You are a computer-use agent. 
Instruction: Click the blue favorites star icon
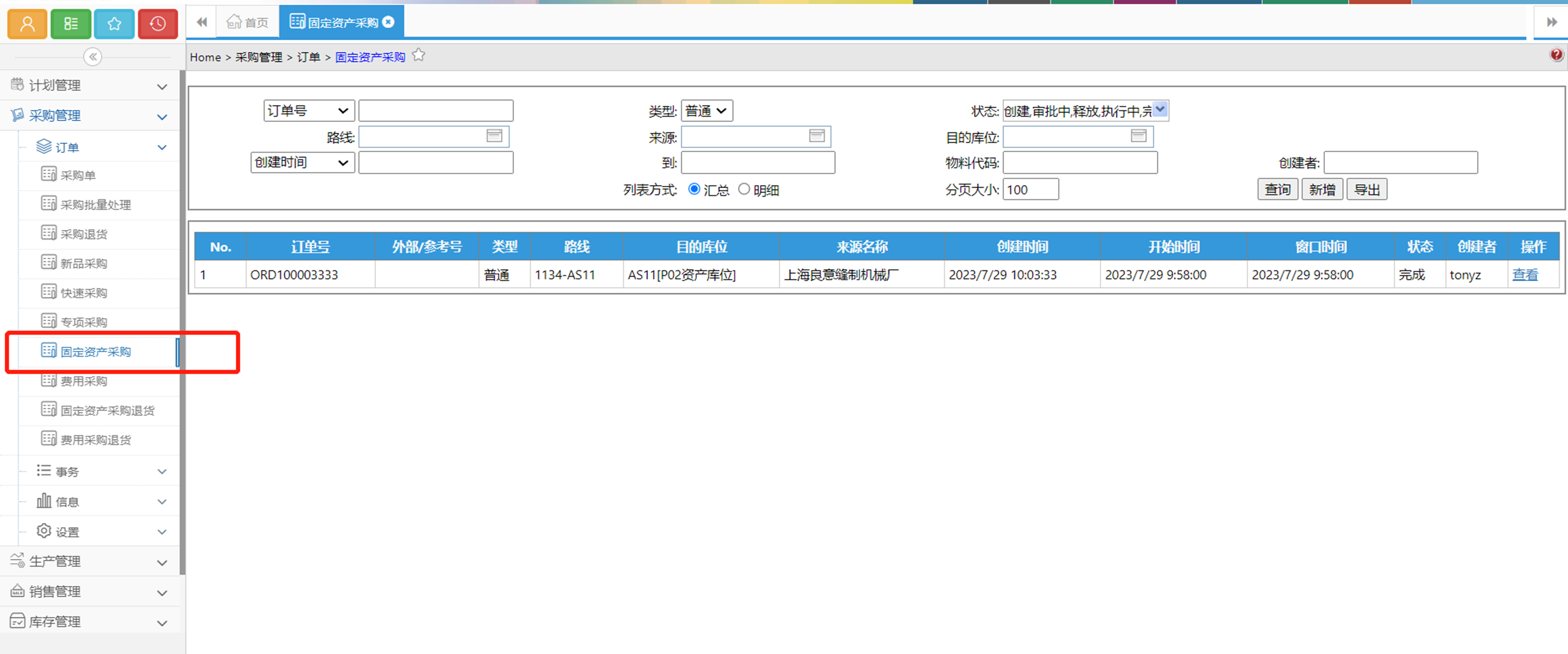[x=114, y=24]
